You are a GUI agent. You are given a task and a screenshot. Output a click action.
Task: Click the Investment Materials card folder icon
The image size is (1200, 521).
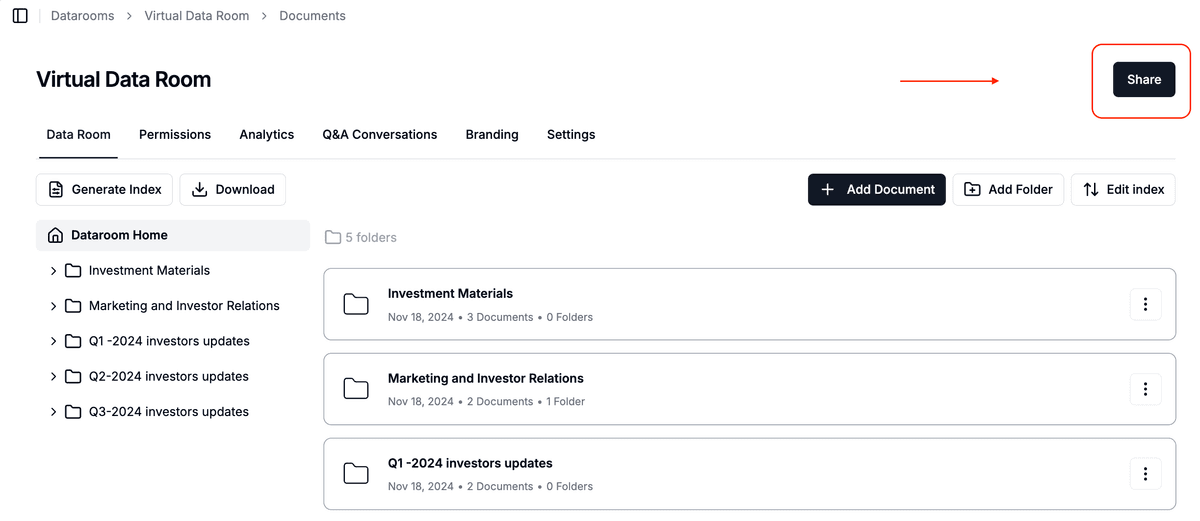click(356, 304)
